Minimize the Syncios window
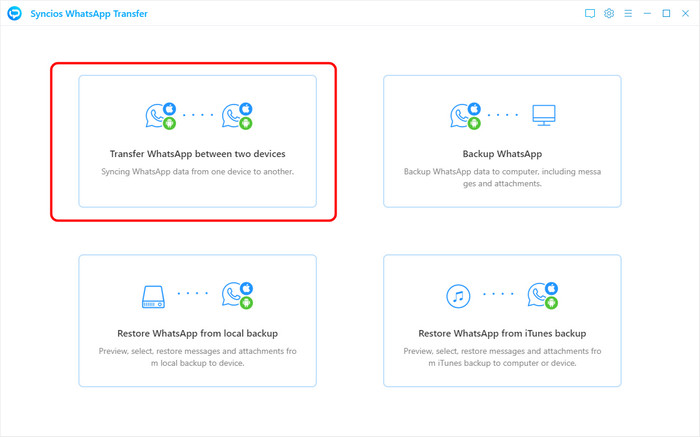This screenshot has height=437, width=700. click(x=647, y=13)
